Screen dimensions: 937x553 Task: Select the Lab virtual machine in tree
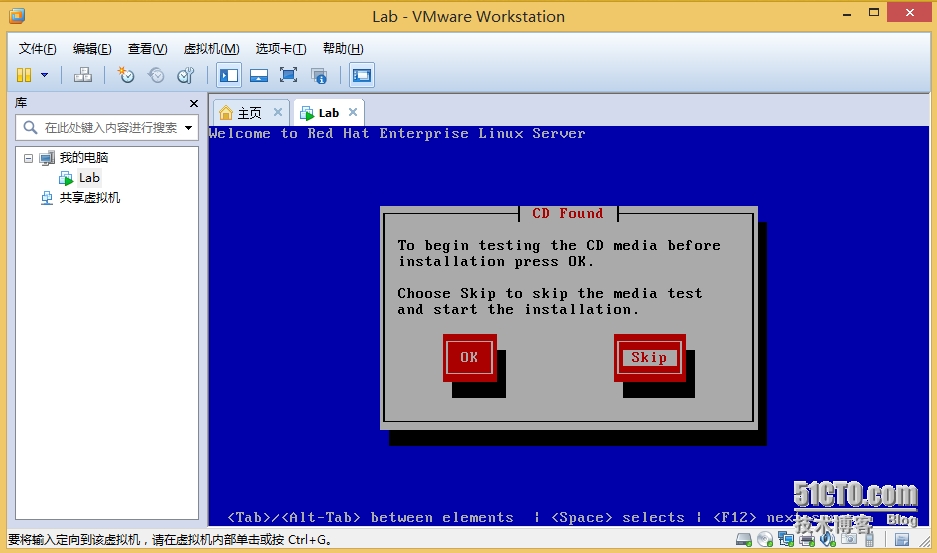89,178
